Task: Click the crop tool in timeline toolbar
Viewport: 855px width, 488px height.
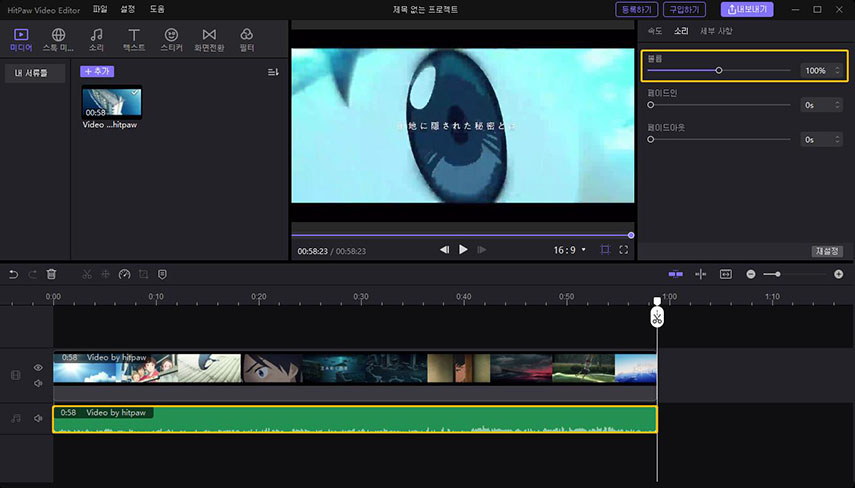Action: coord(143,274)
